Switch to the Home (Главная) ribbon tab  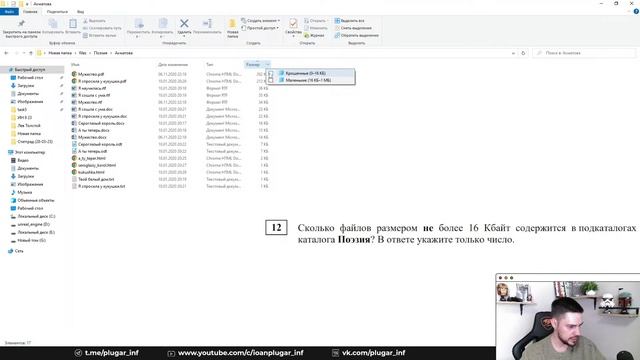30,11
